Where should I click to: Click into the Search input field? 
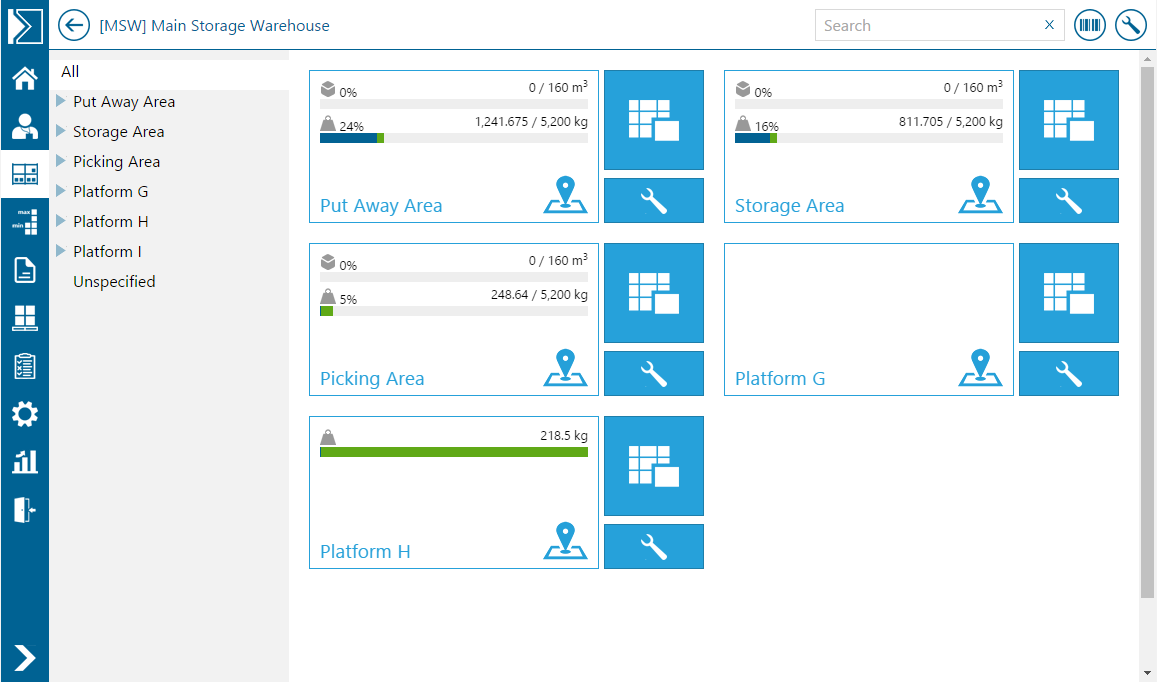[928, 26]
